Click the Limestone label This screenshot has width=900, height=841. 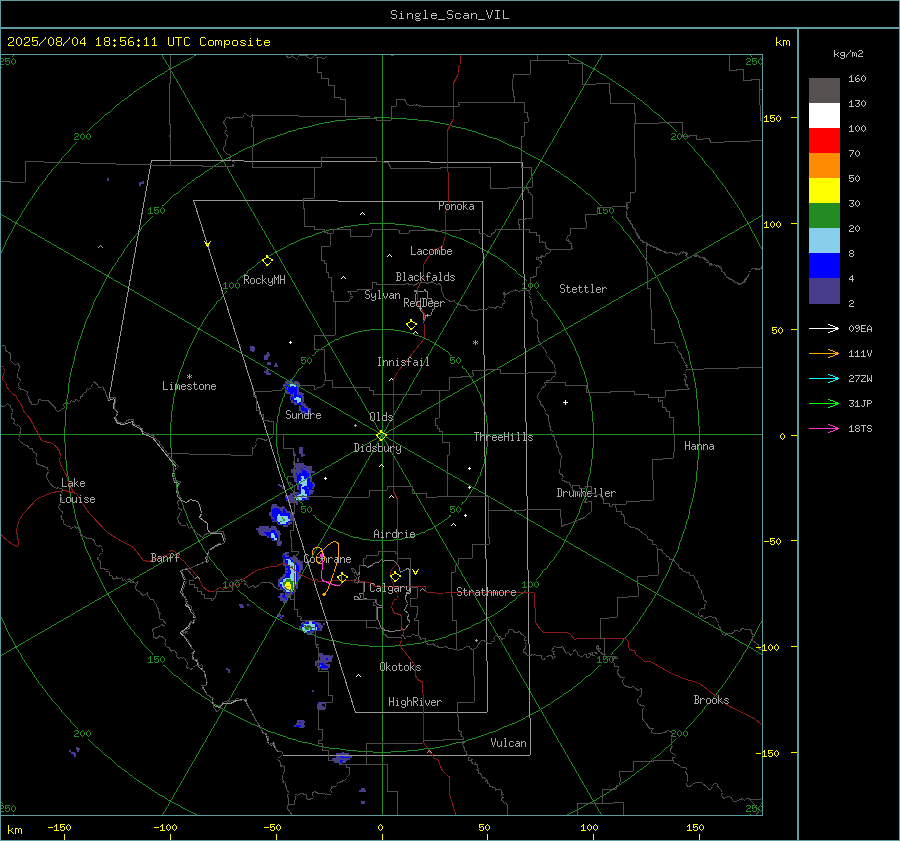189,386
